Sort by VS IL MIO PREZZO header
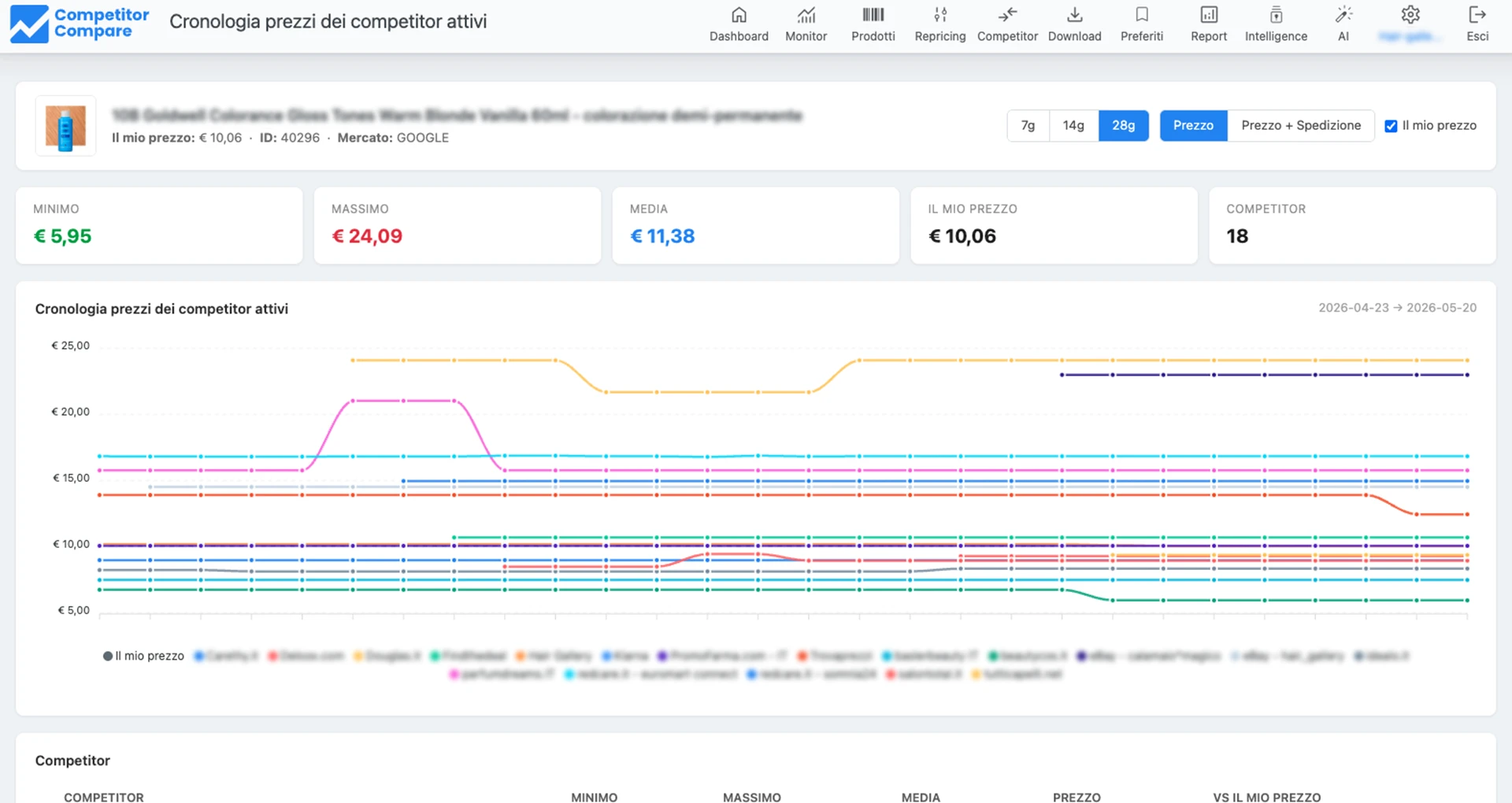1512x803 pixels. tap(1266, 797)
